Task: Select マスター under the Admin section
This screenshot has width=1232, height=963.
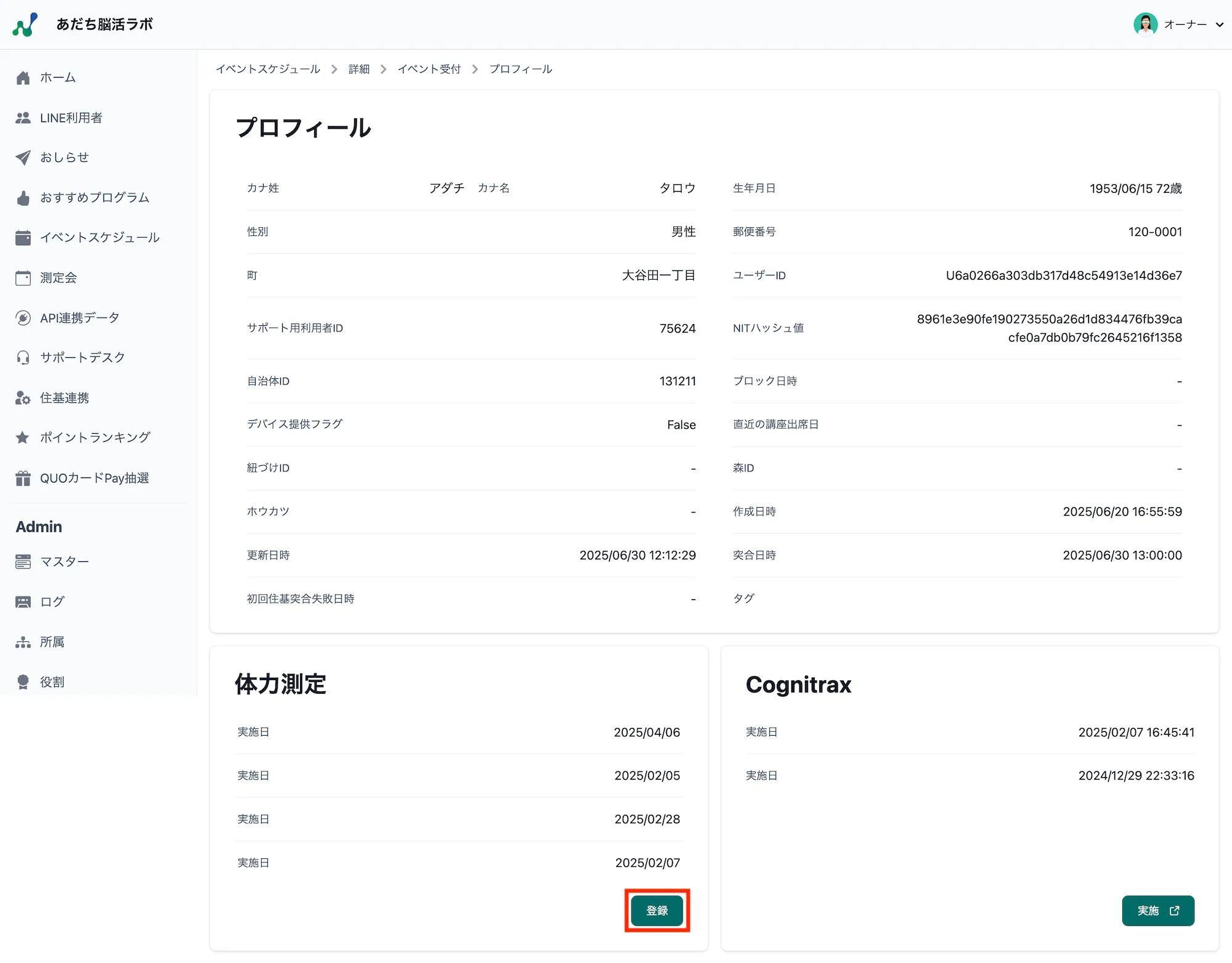Action: coord(64,561)
